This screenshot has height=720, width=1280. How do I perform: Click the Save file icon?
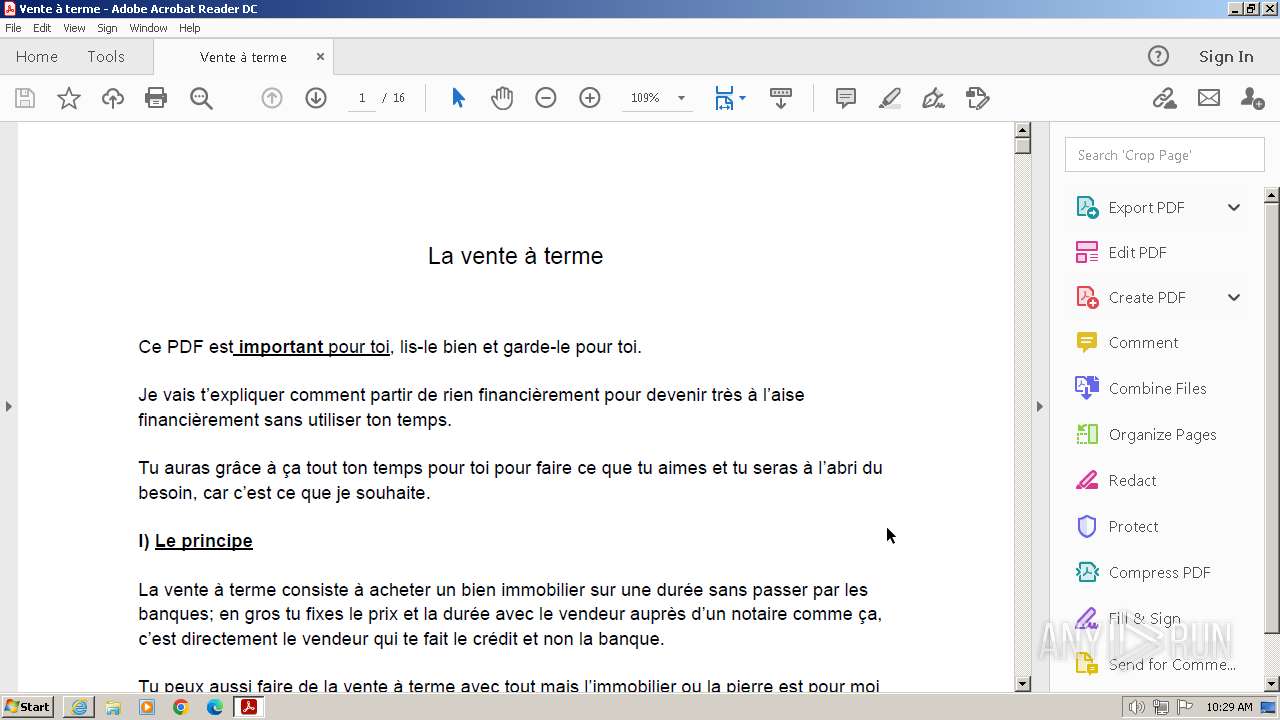25,98
